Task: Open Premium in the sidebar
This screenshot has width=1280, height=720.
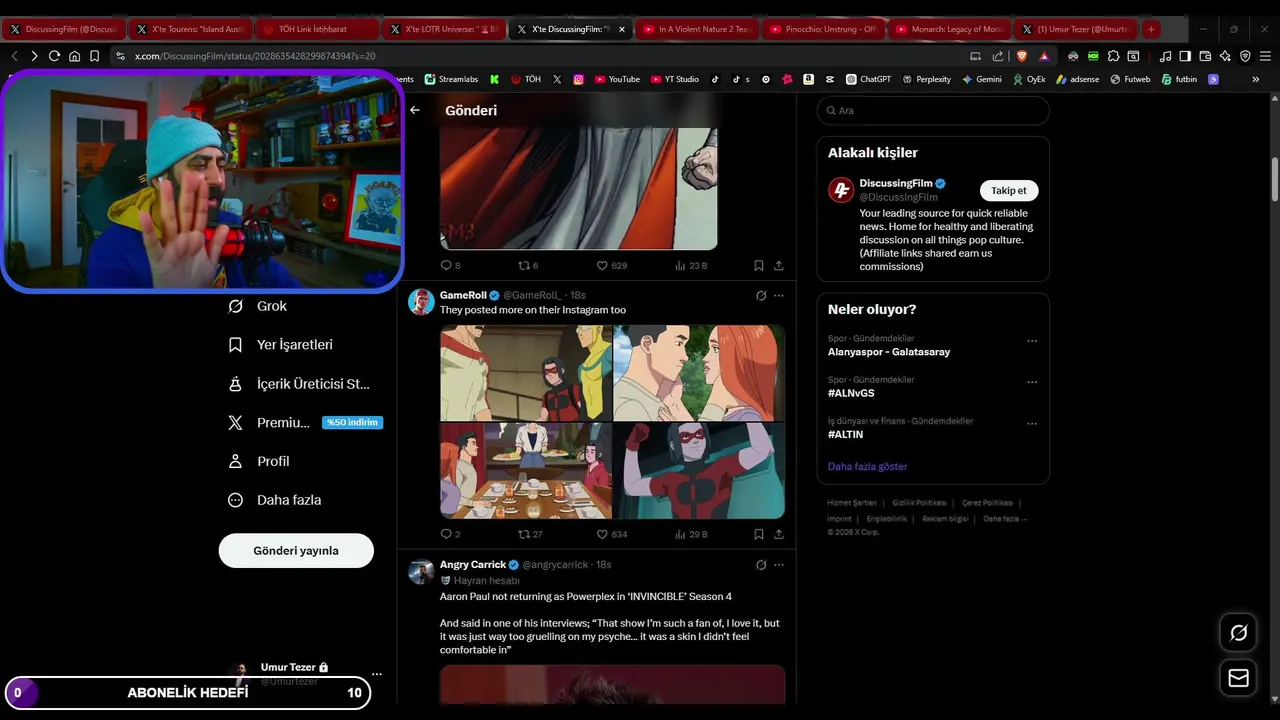Action: coord(303,423)
